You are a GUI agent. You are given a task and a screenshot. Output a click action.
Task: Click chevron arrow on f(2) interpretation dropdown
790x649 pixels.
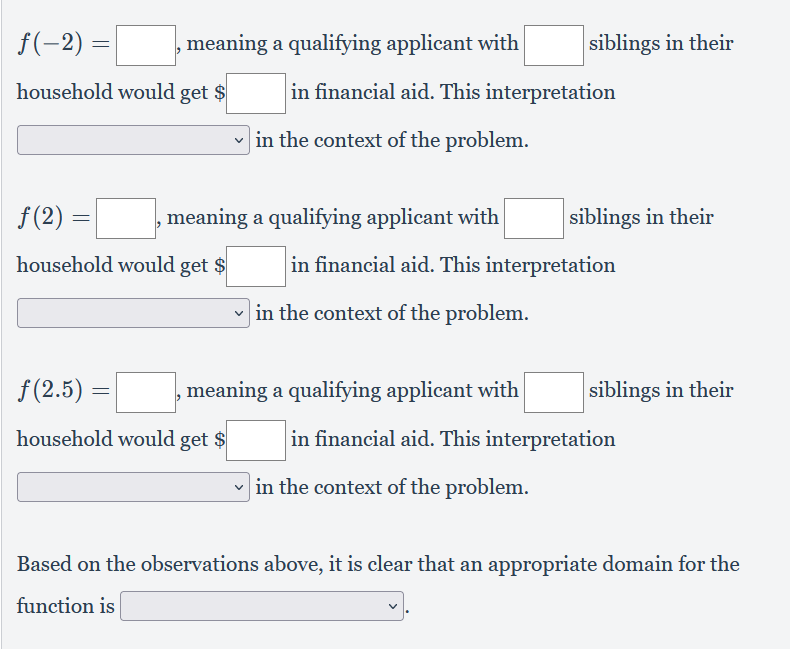[239, 313]
